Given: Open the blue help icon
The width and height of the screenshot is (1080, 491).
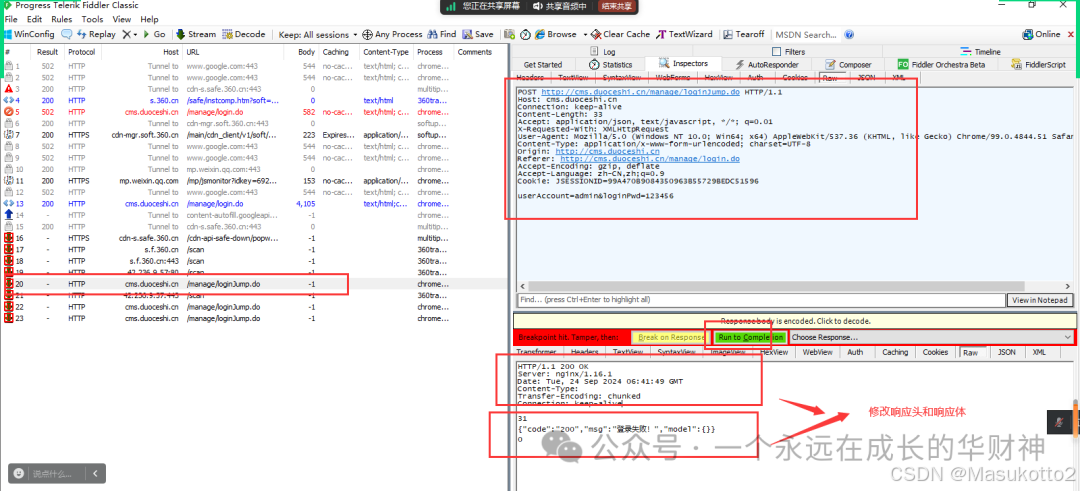Looking at the screenshot, I should [849, 34].
